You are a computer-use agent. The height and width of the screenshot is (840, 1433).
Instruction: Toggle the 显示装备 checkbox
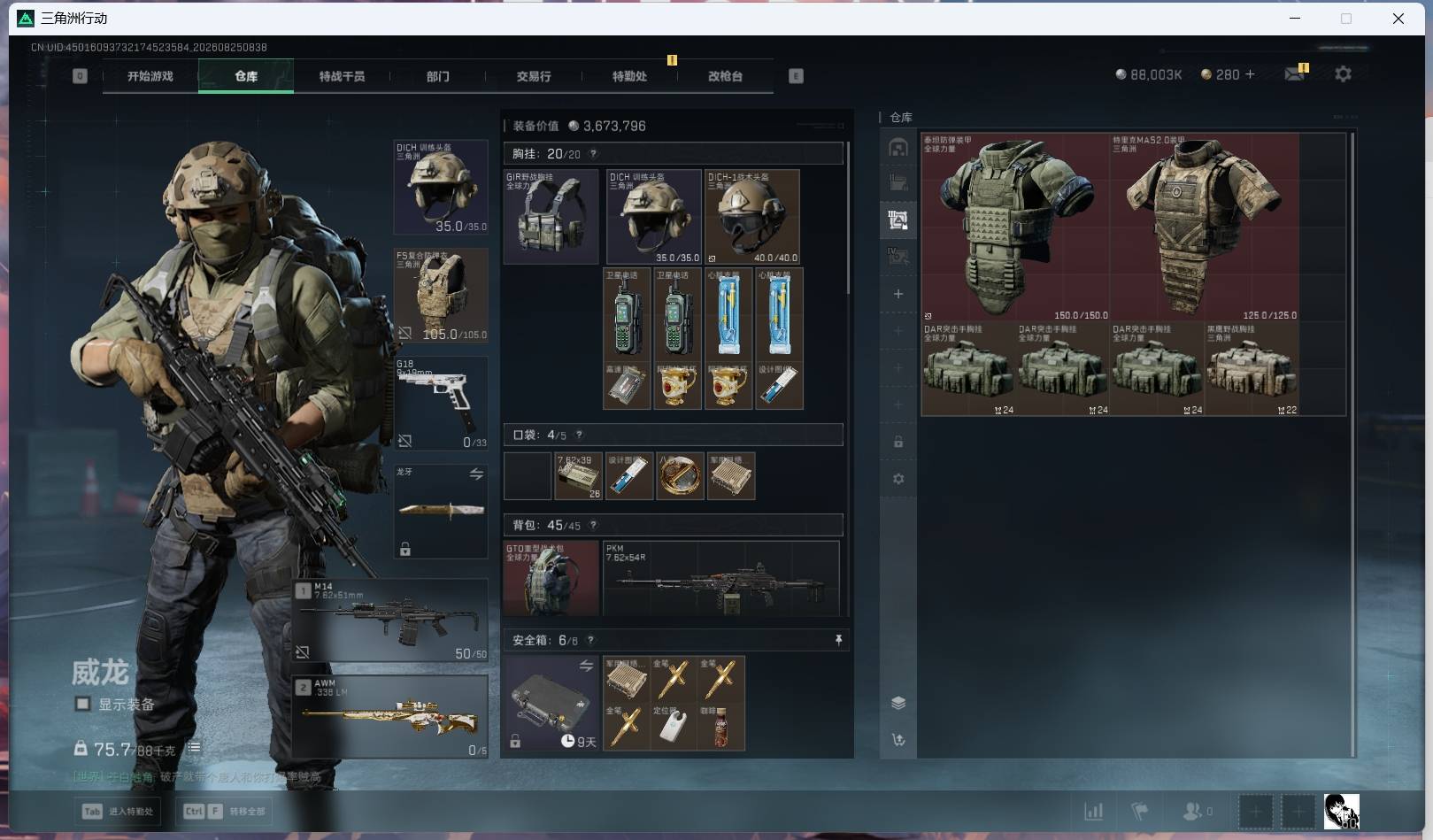(82, 705)
